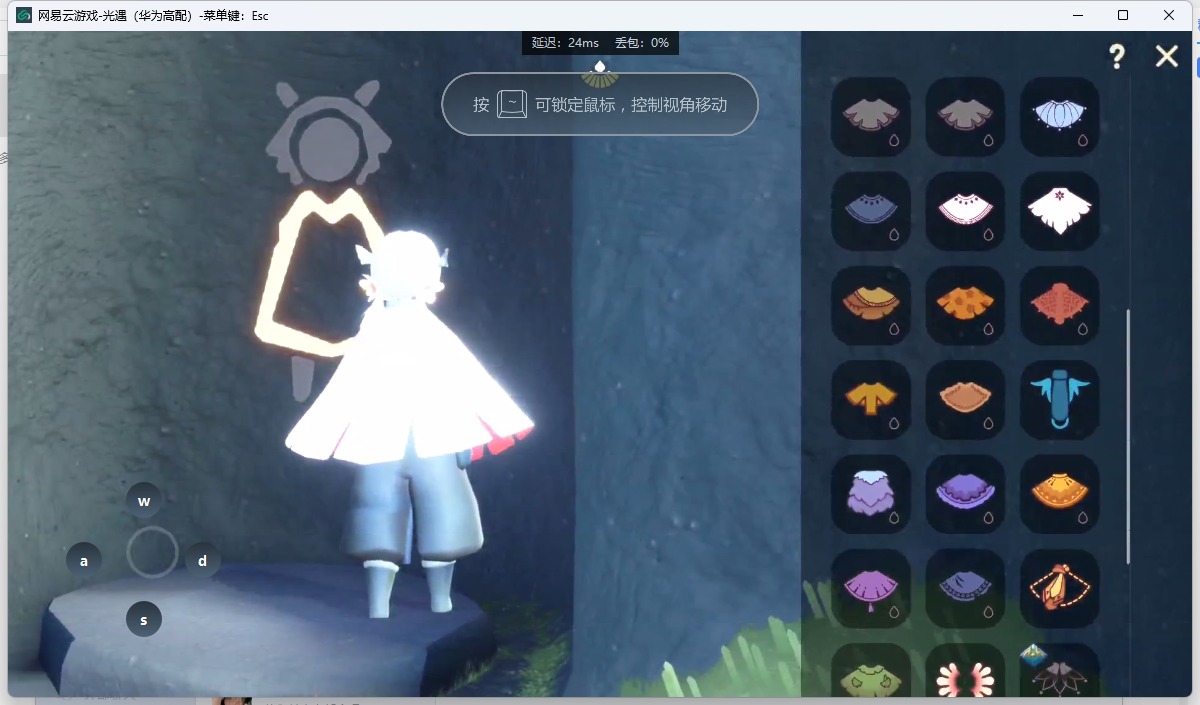
Task: Click the latency readout 延迟：24ms
Action: (x=565, y=43)
